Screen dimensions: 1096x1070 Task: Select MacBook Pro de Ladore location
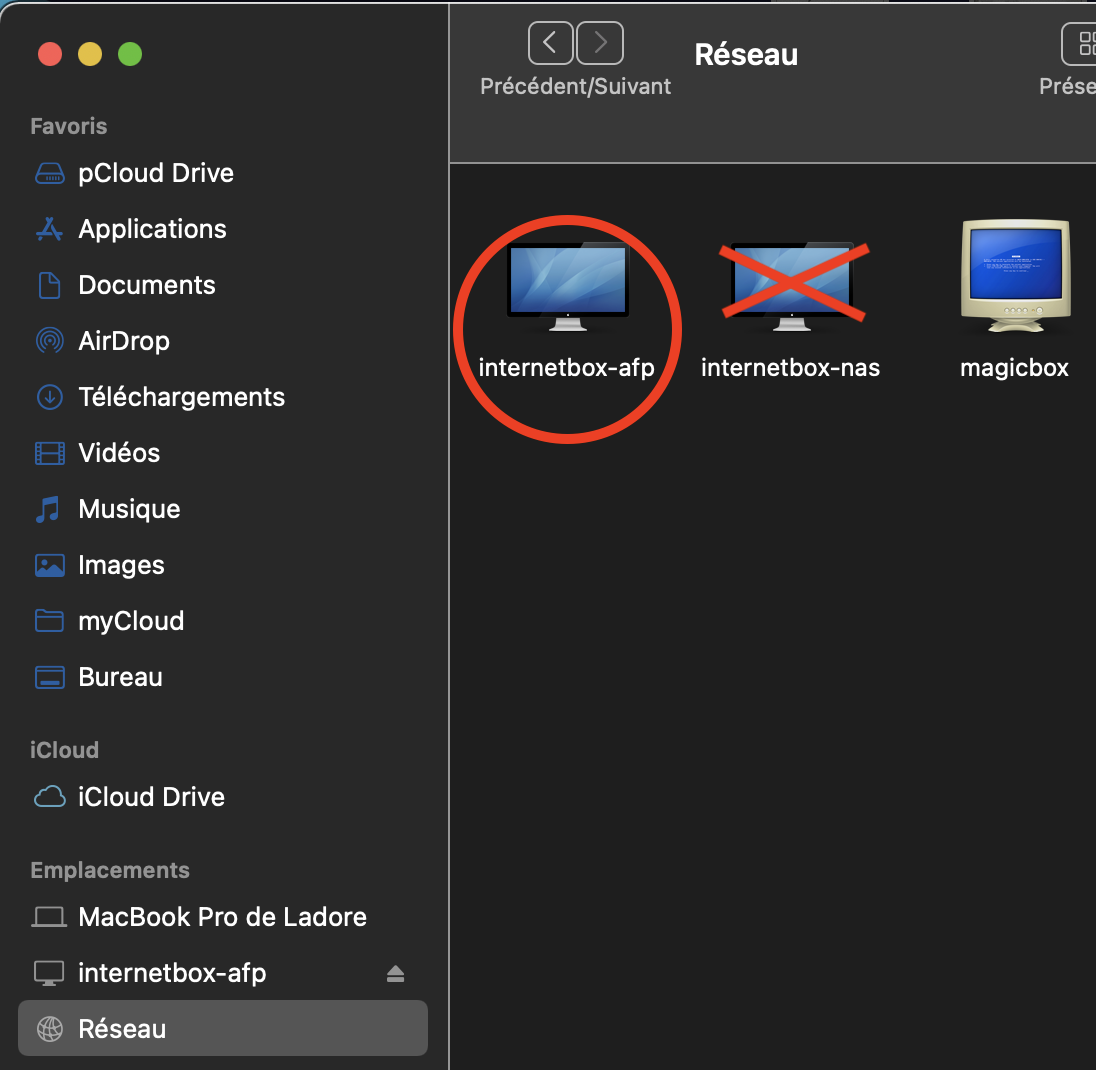[222, 917]
